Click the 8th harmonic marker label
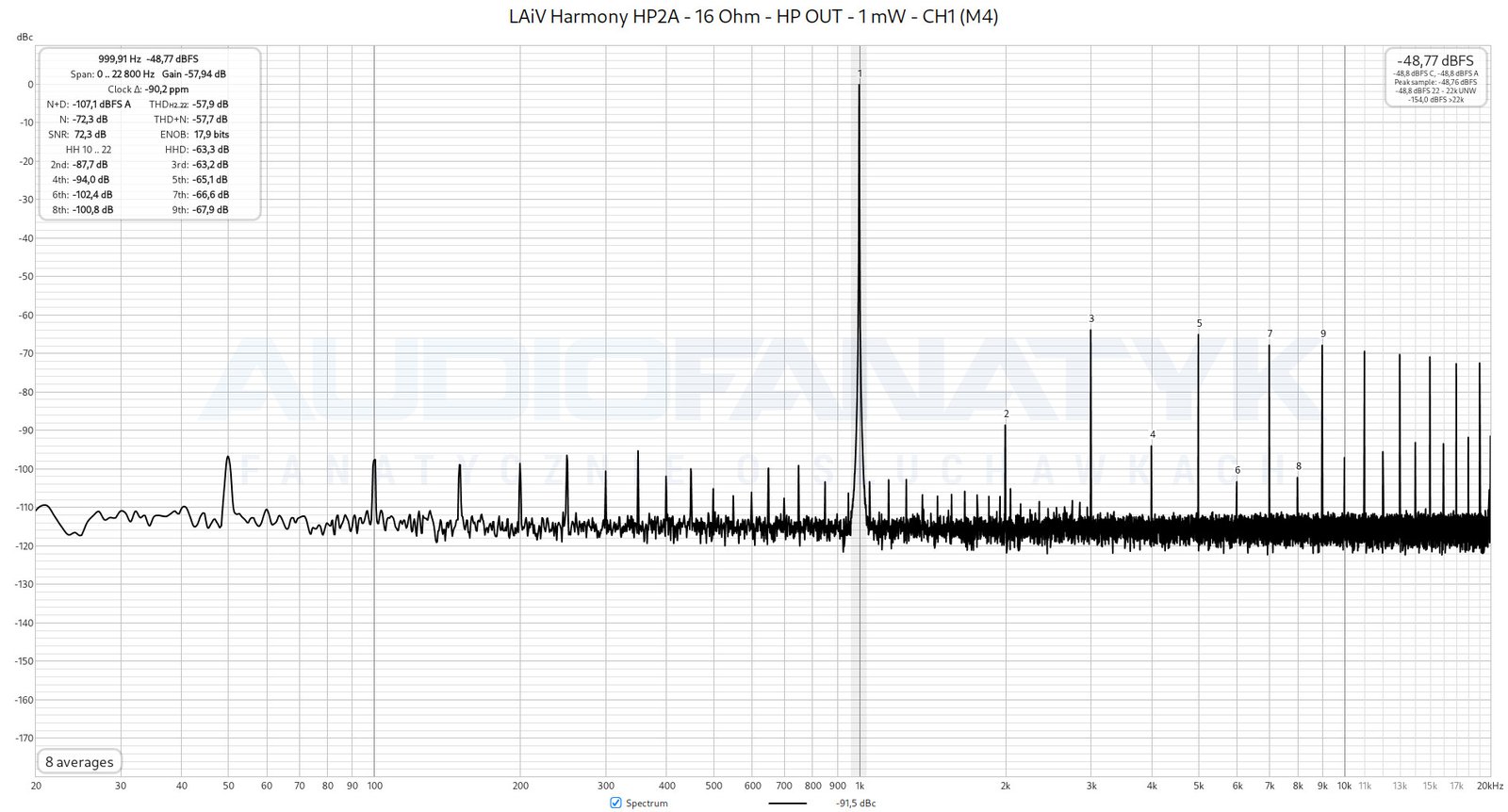The width and height of the screenshot is (1508, 812). coord(1298,466)
